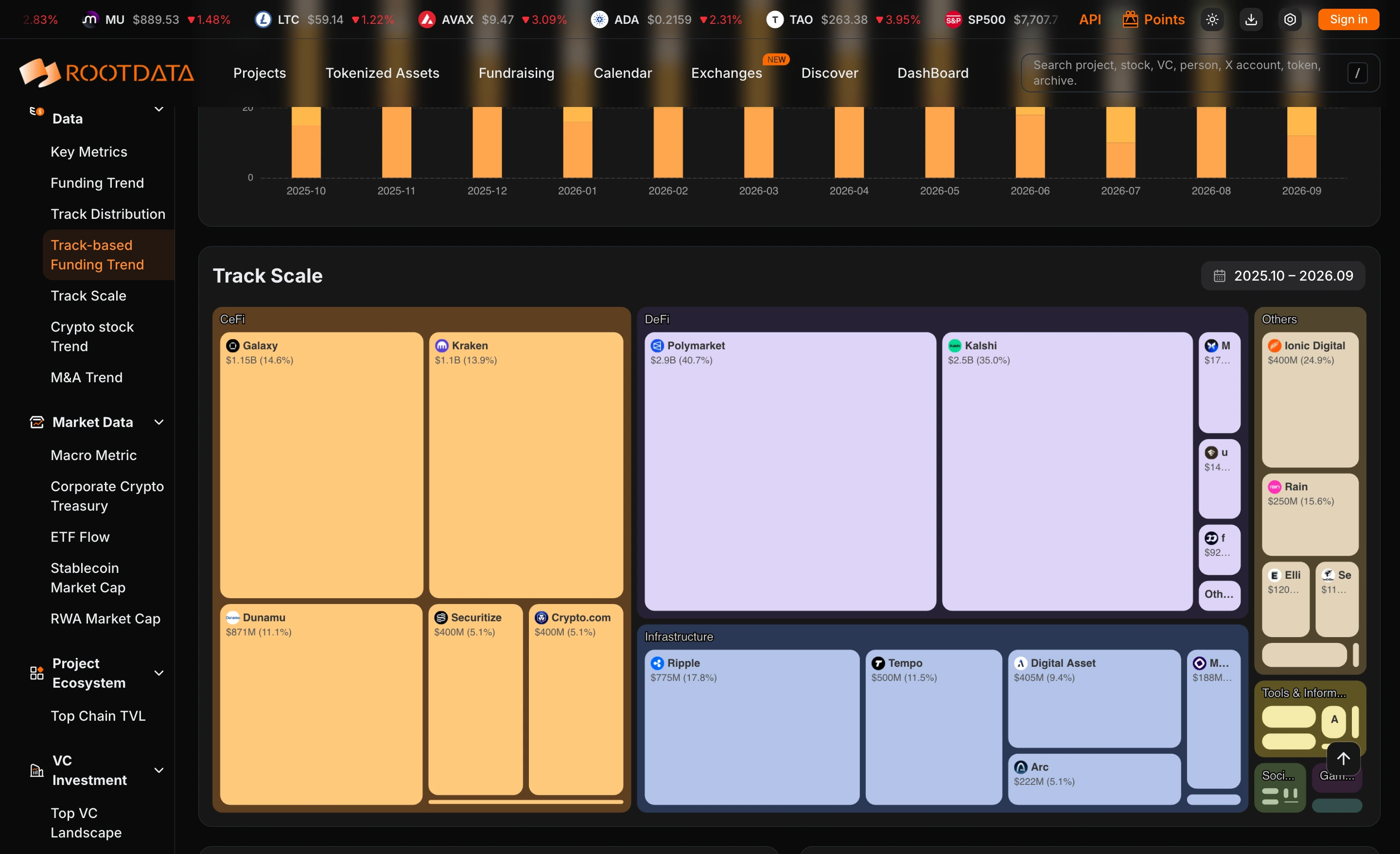Open the DashBoard nav item
This screenshot has height=854, width=1400.
933,73
